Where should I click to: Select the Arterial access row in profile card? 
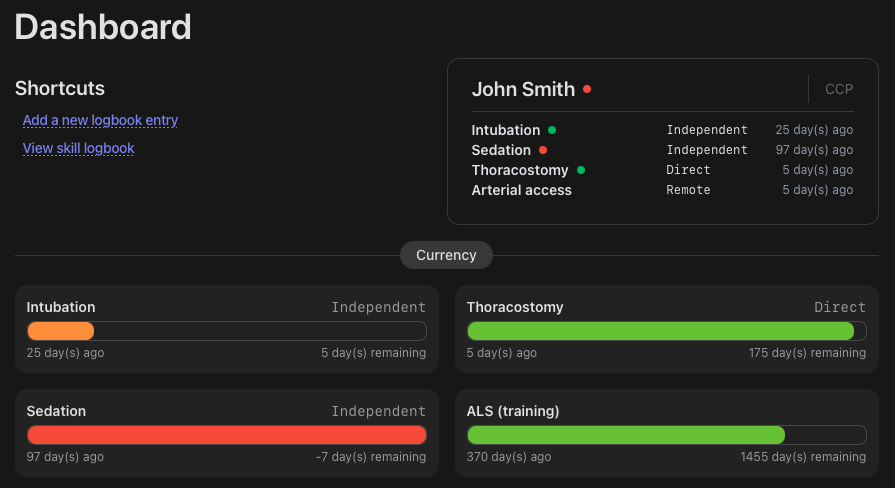522,190
